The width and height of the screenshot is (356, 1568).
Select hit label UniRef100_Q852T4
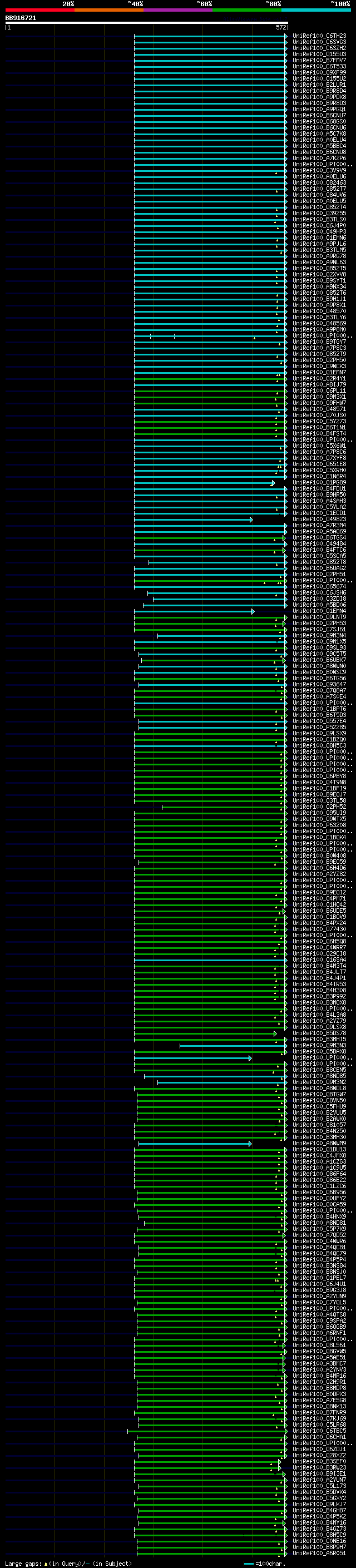(x=319, y=207)
